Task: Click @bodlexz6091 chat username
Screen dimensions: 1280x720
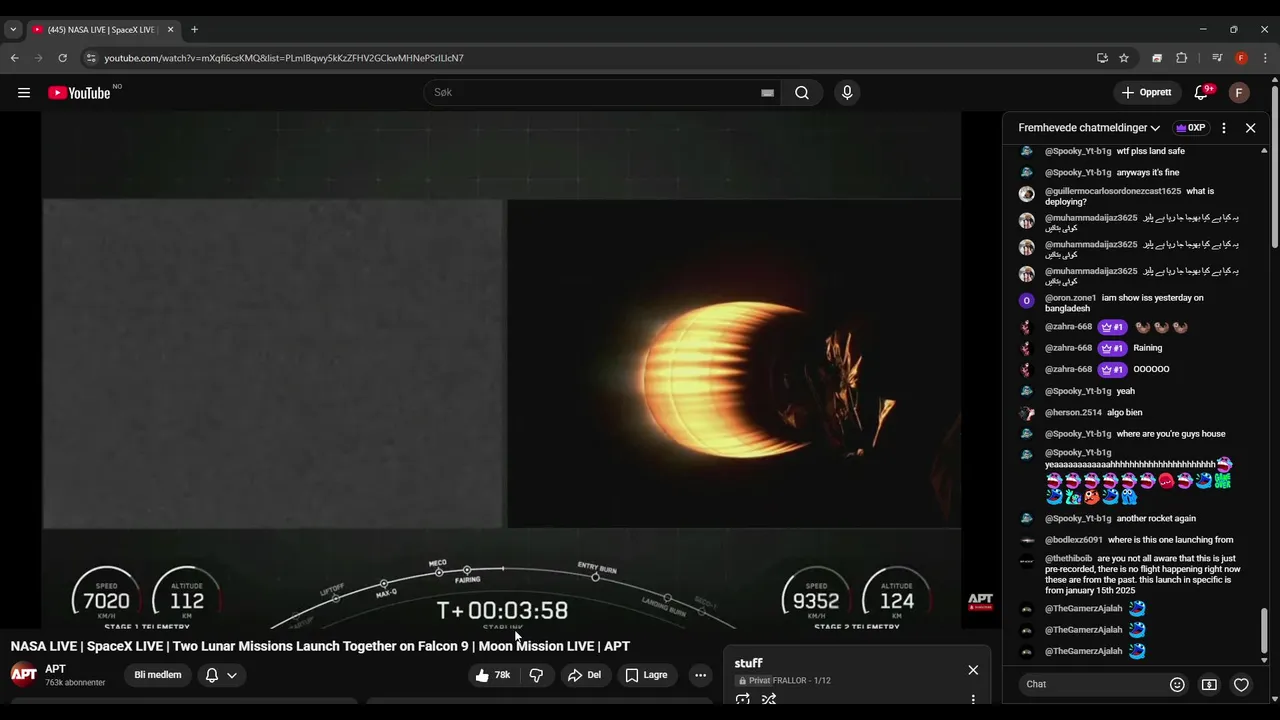Action: (x=1074, y=540)
